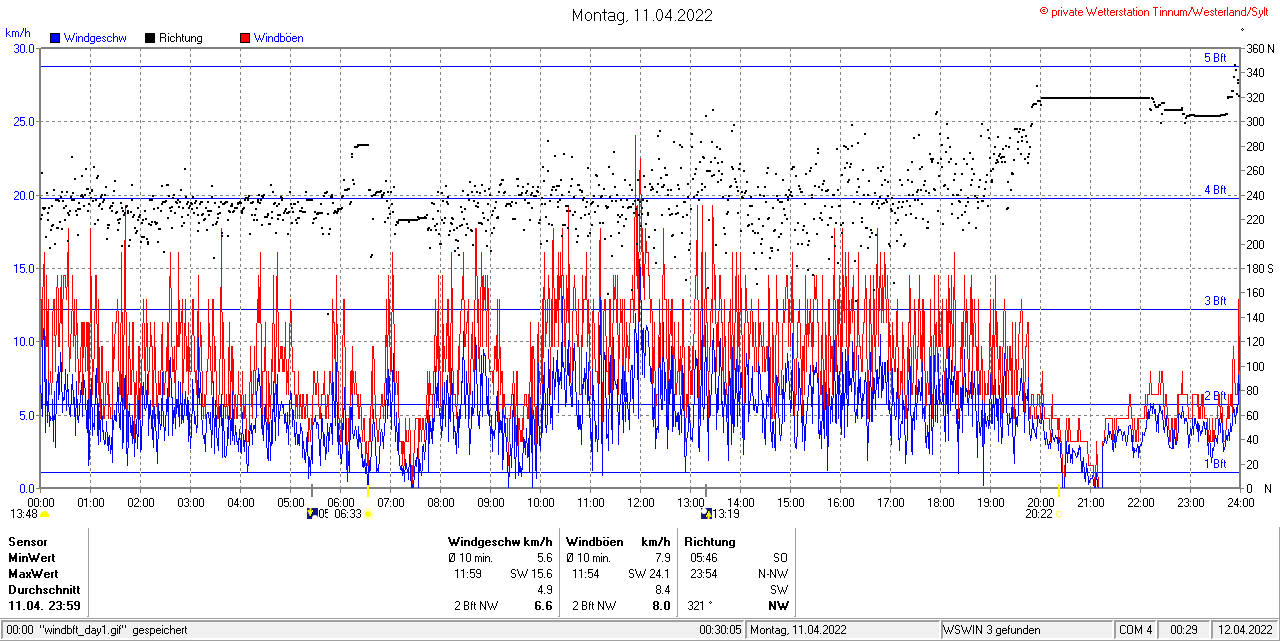This screenshot has width=1280, height=641.
Task: Click the 12.04.2022 status bar date
Action: [1245, 630]
